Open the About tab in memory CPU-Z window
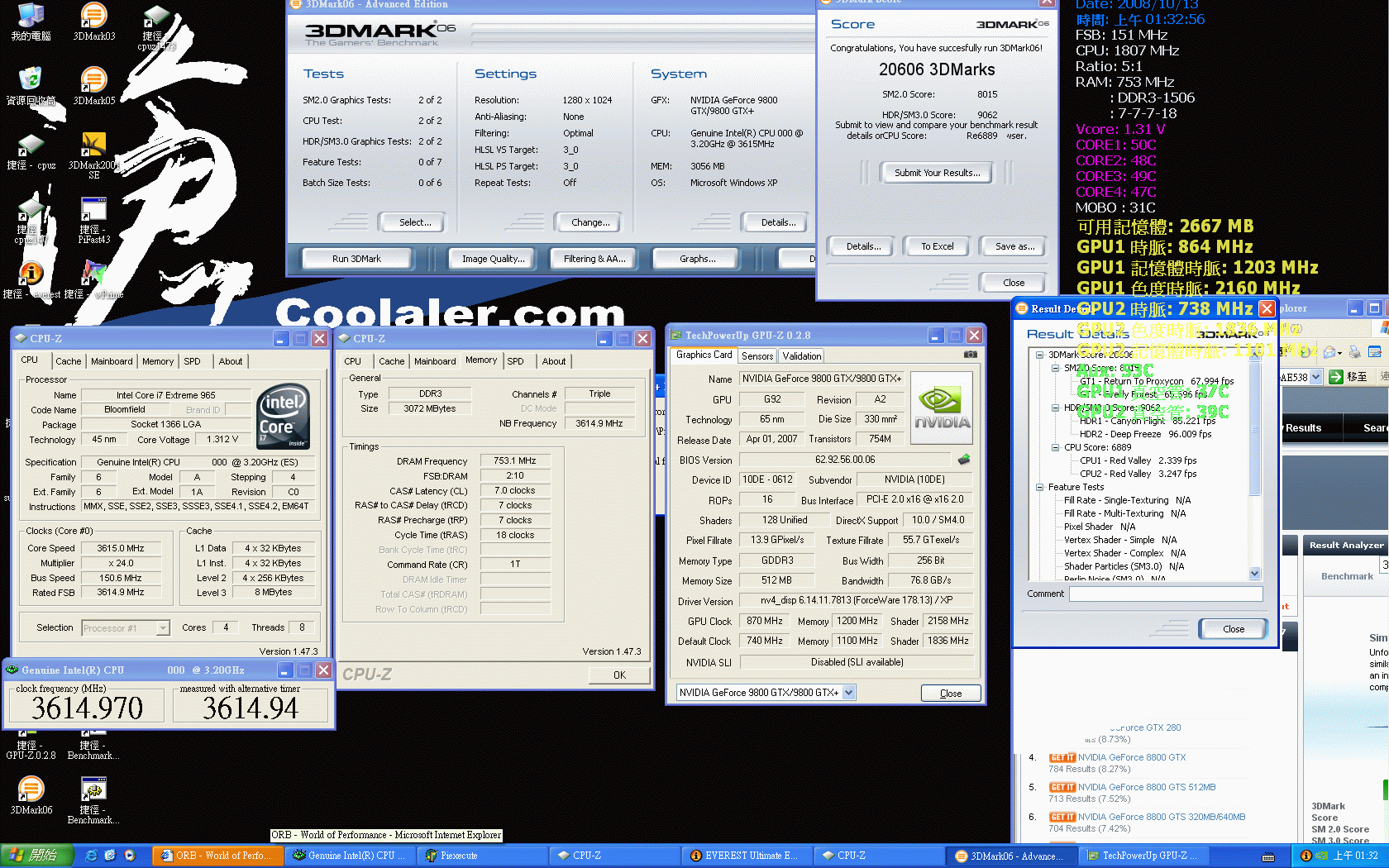The width and height of the screenshot is (1389, 868). [x=554, y=361]
